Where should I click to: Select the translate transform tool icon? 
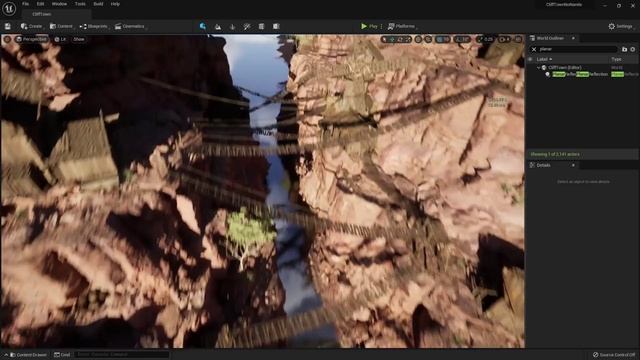(392, 39)
